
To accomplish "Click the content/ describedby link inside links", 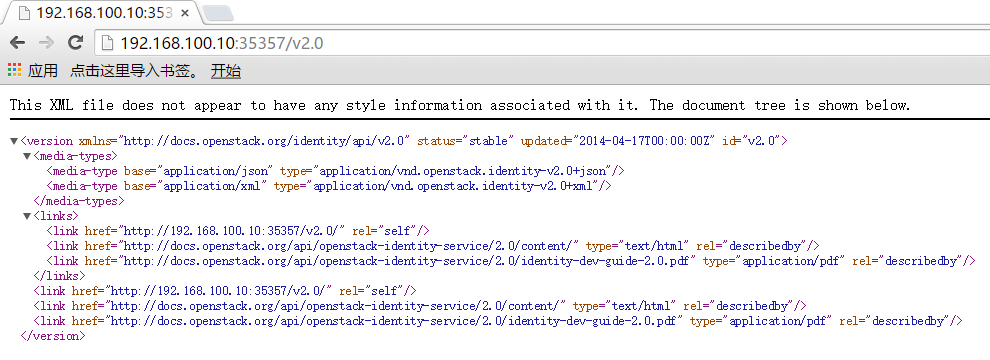I will click(433, 246).
